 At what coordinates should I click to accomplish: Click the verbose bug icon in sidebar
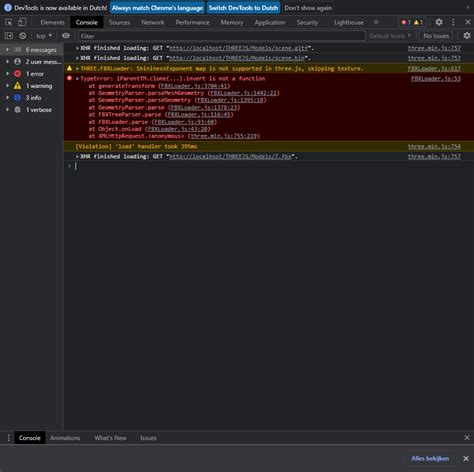[x=18, y=110]
